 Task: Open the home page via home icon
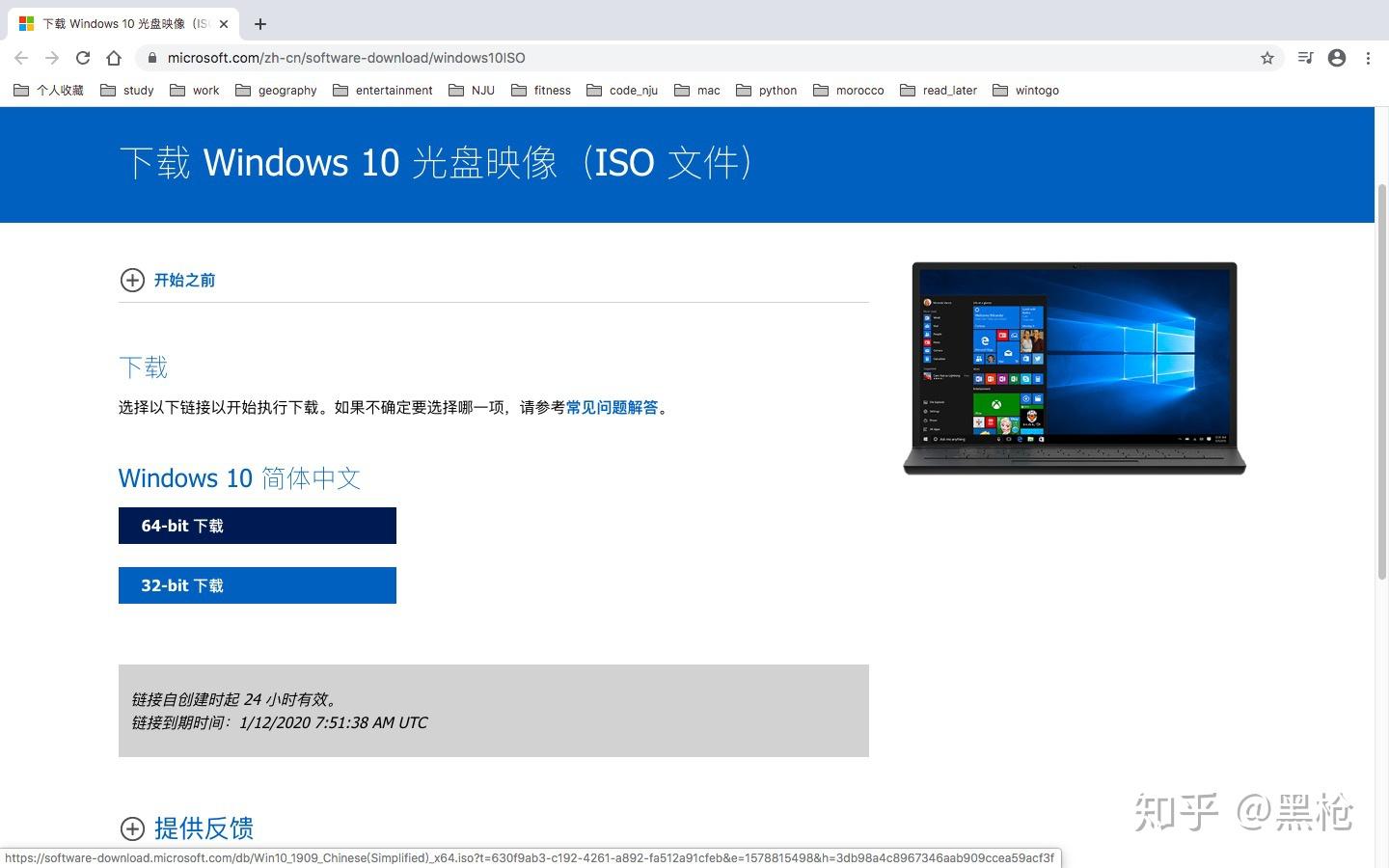click(x=114, y=58)
